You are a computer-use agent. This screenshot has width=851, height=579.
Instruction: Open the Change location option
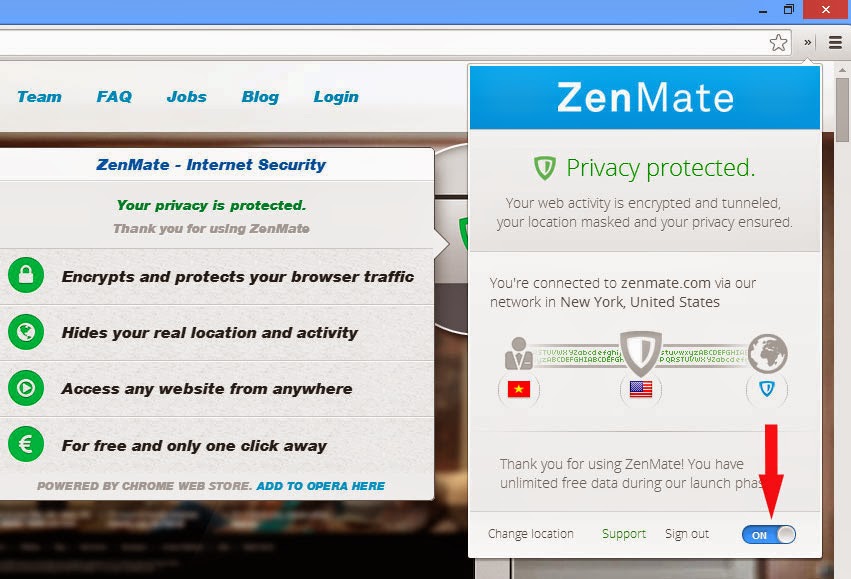(x=530, y=534)
